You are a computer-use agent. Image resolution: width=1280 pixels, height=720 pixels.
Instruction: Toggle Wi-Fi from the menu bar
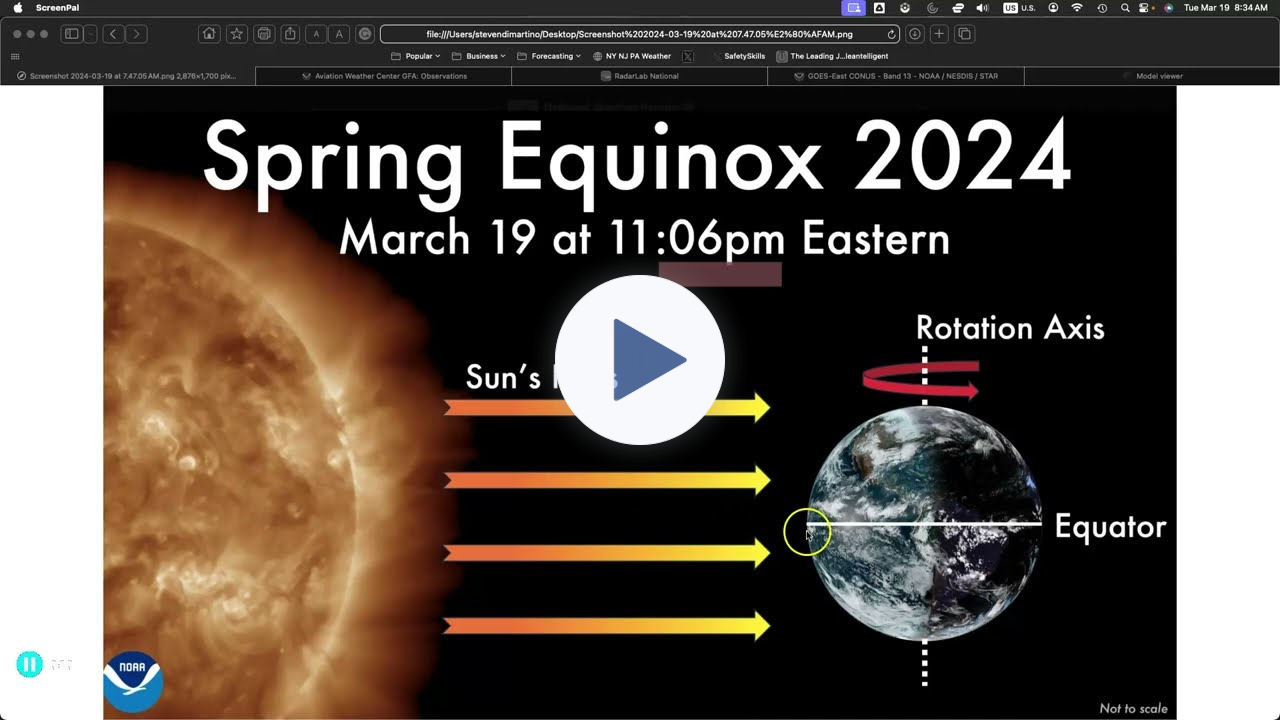(1077, 8)
